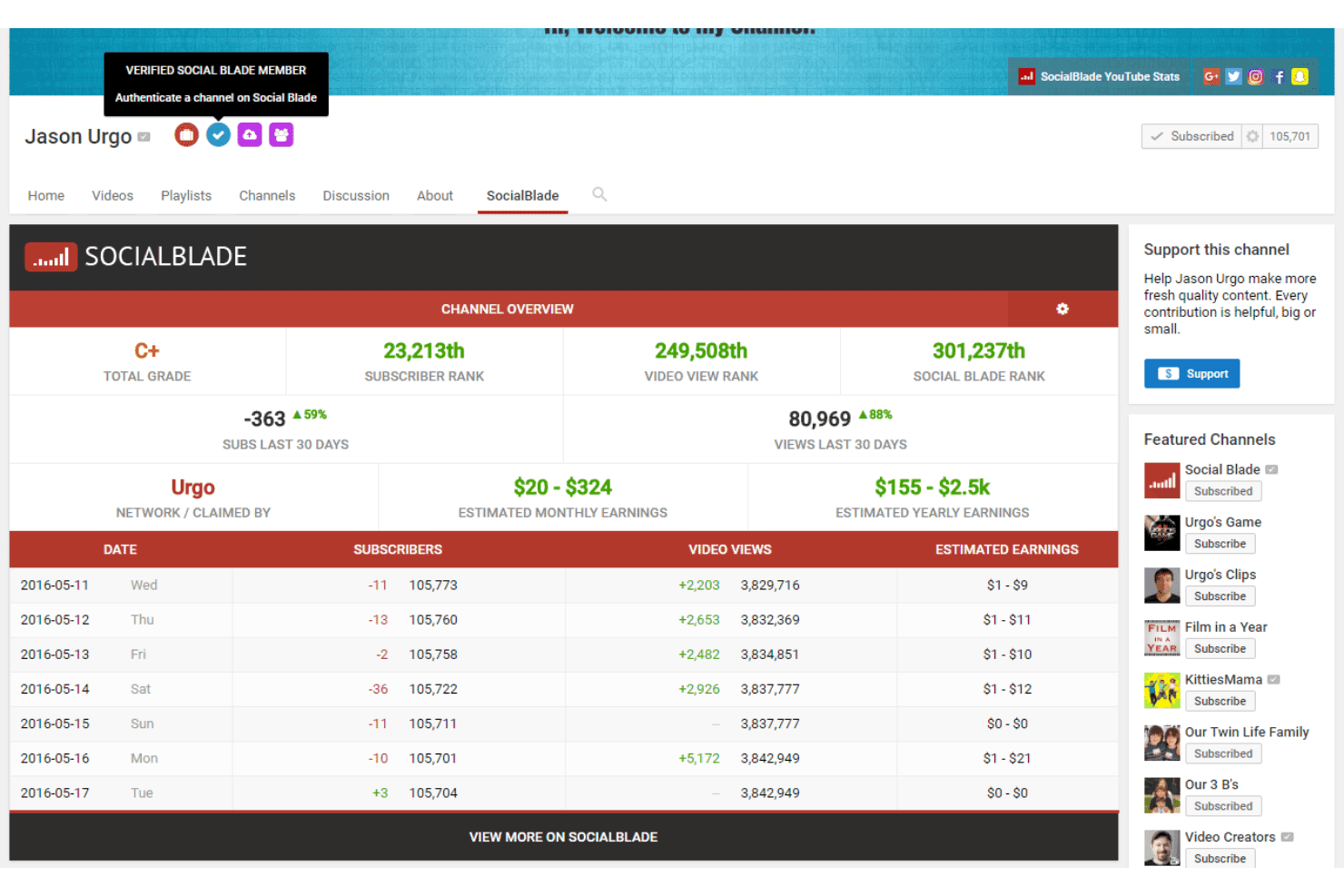Click the Urgo's Game channel thumbnail
The width and height of the screenshot is (1344, 896).
coord(1162,533)
